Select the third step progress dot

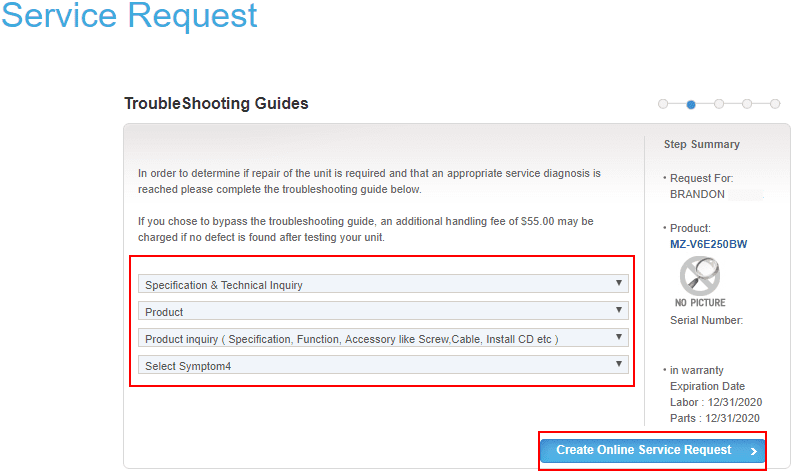(719, 103)
